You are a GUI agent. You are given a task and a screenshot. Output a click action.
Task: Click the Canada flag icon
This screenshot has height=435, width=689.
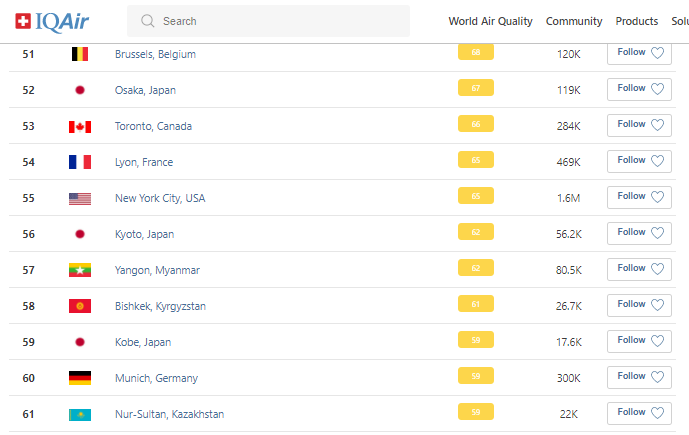80,126
